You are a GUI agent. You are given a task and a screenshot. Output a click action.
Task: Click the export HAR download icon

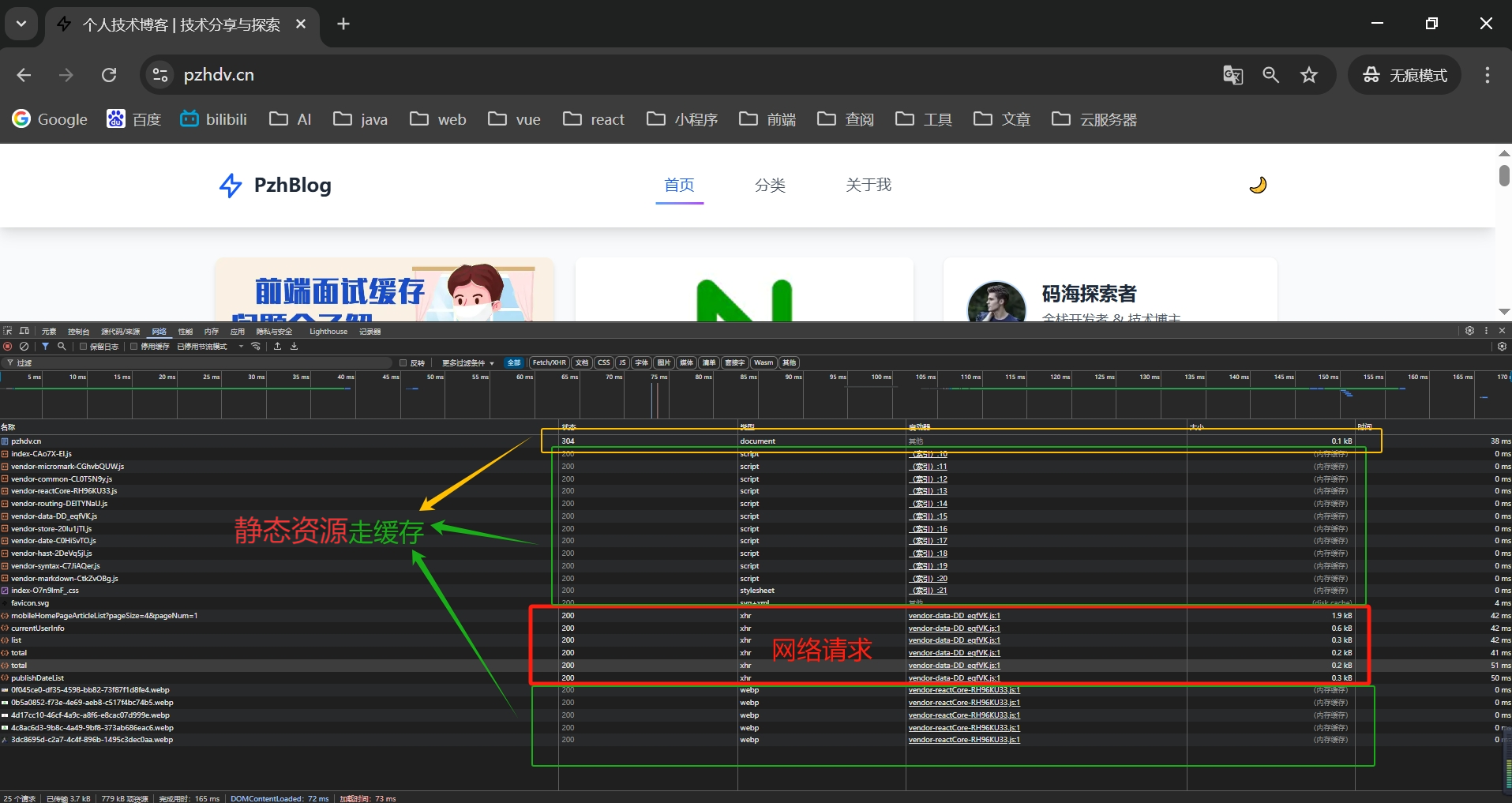click(295, 347)
